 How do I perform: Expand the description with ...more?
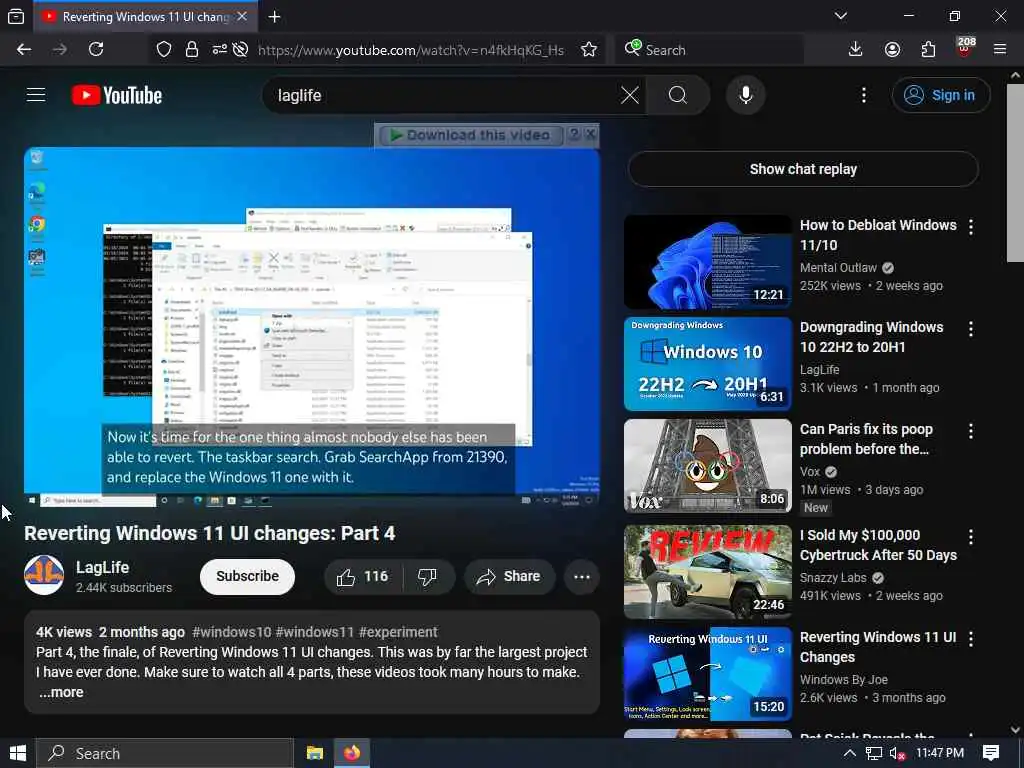coord(61,692)
